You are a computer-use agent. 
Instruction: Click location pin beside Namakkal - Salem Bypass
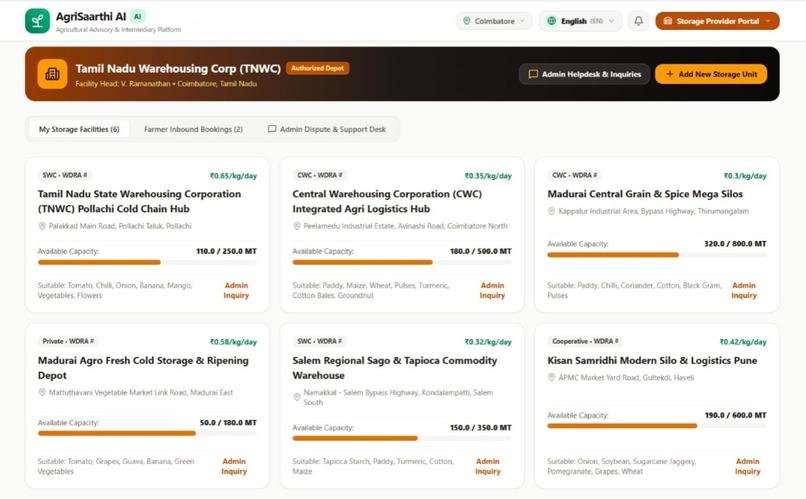coord(297,397)
